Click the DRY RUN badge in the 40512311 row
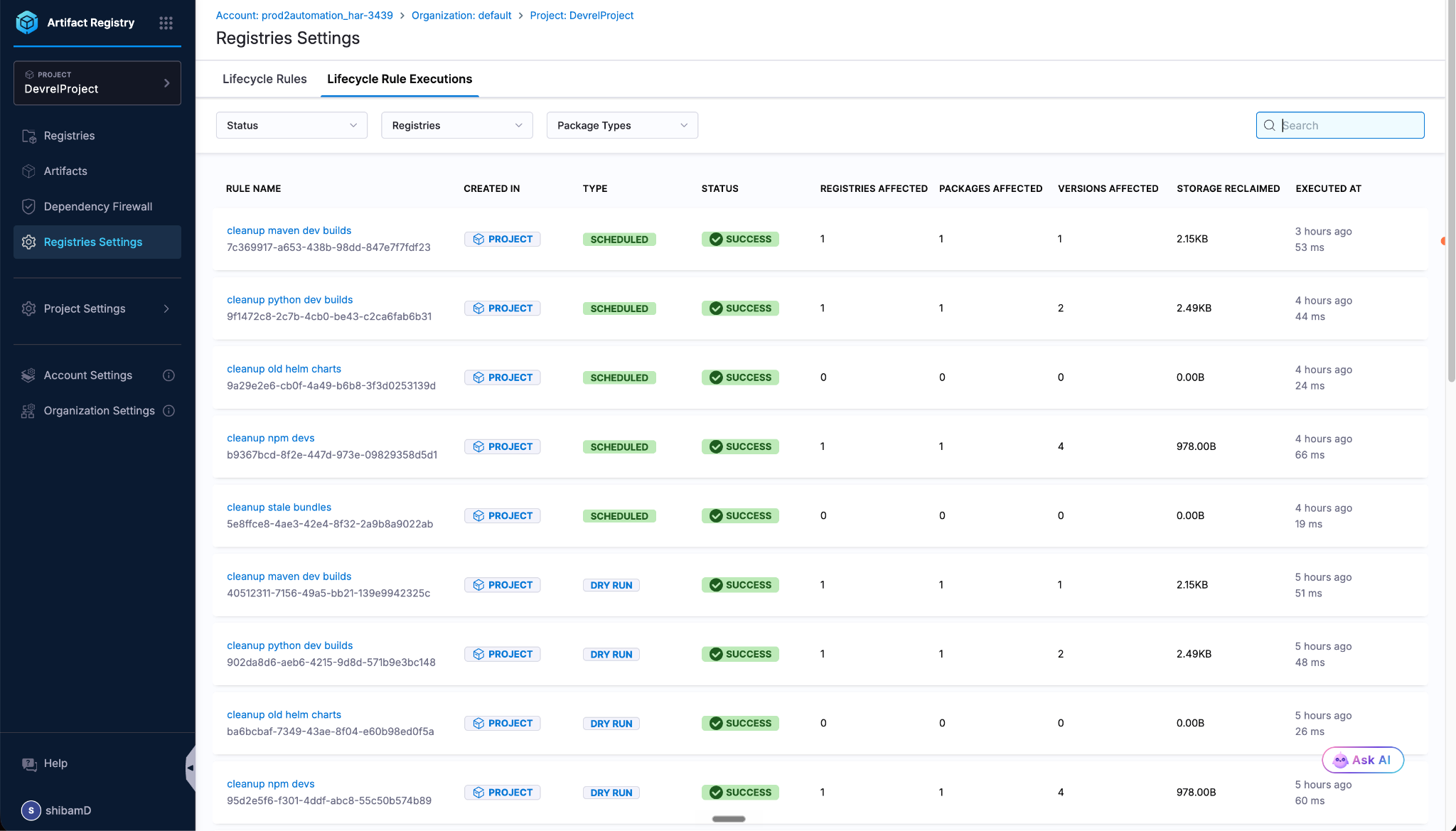 point(611,586)
